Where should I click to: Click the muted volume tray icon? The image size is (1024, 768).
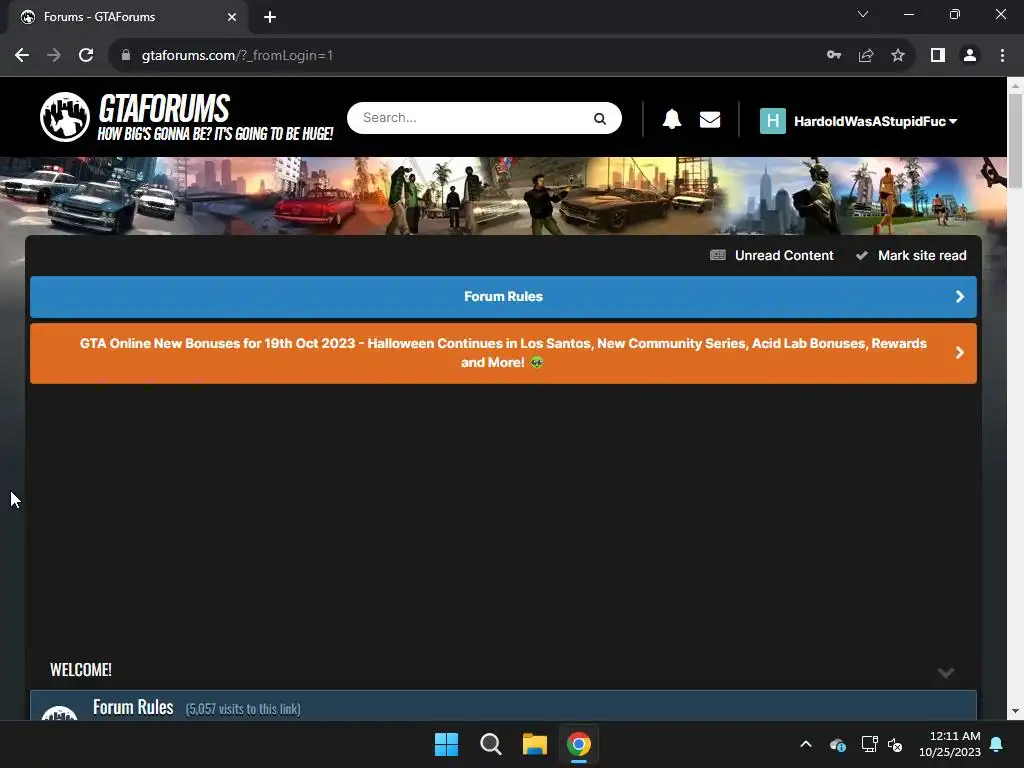[895, 744]
